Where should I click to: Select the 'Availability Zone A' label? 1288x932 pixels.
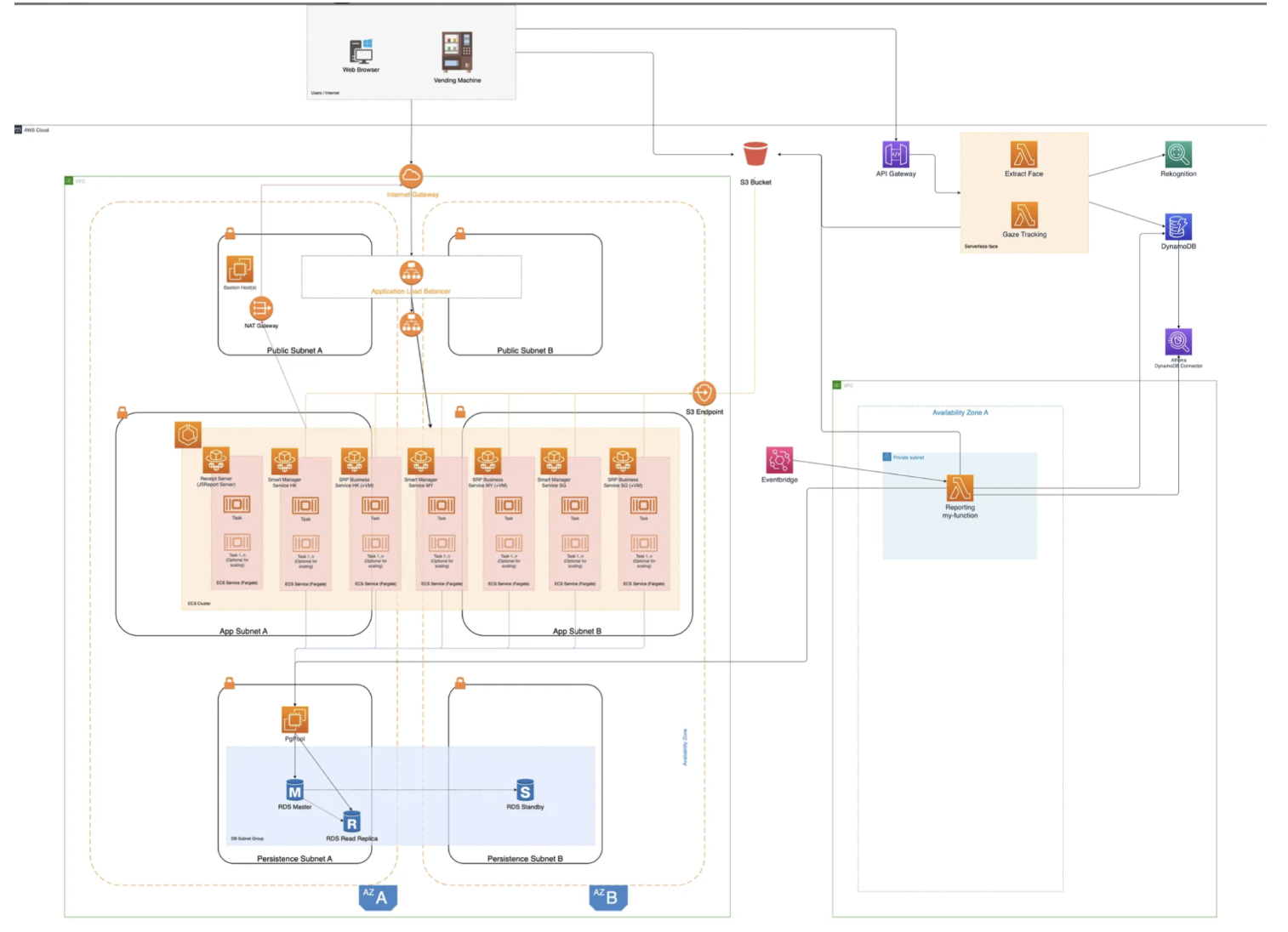tap(960, 412)
